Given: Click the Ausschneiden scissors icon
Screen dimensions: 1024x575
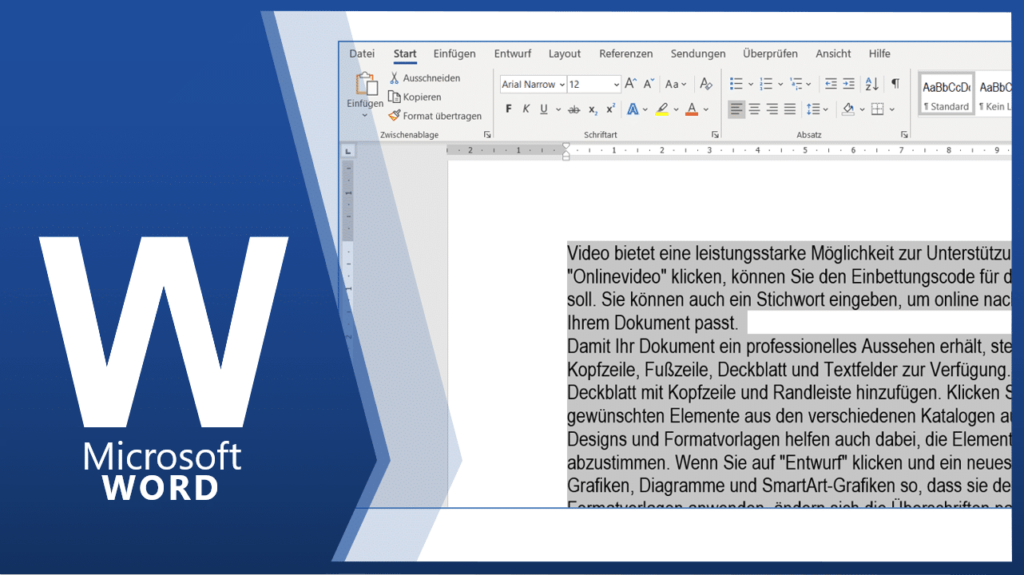Looking at the screenshot, I should 395,78.
